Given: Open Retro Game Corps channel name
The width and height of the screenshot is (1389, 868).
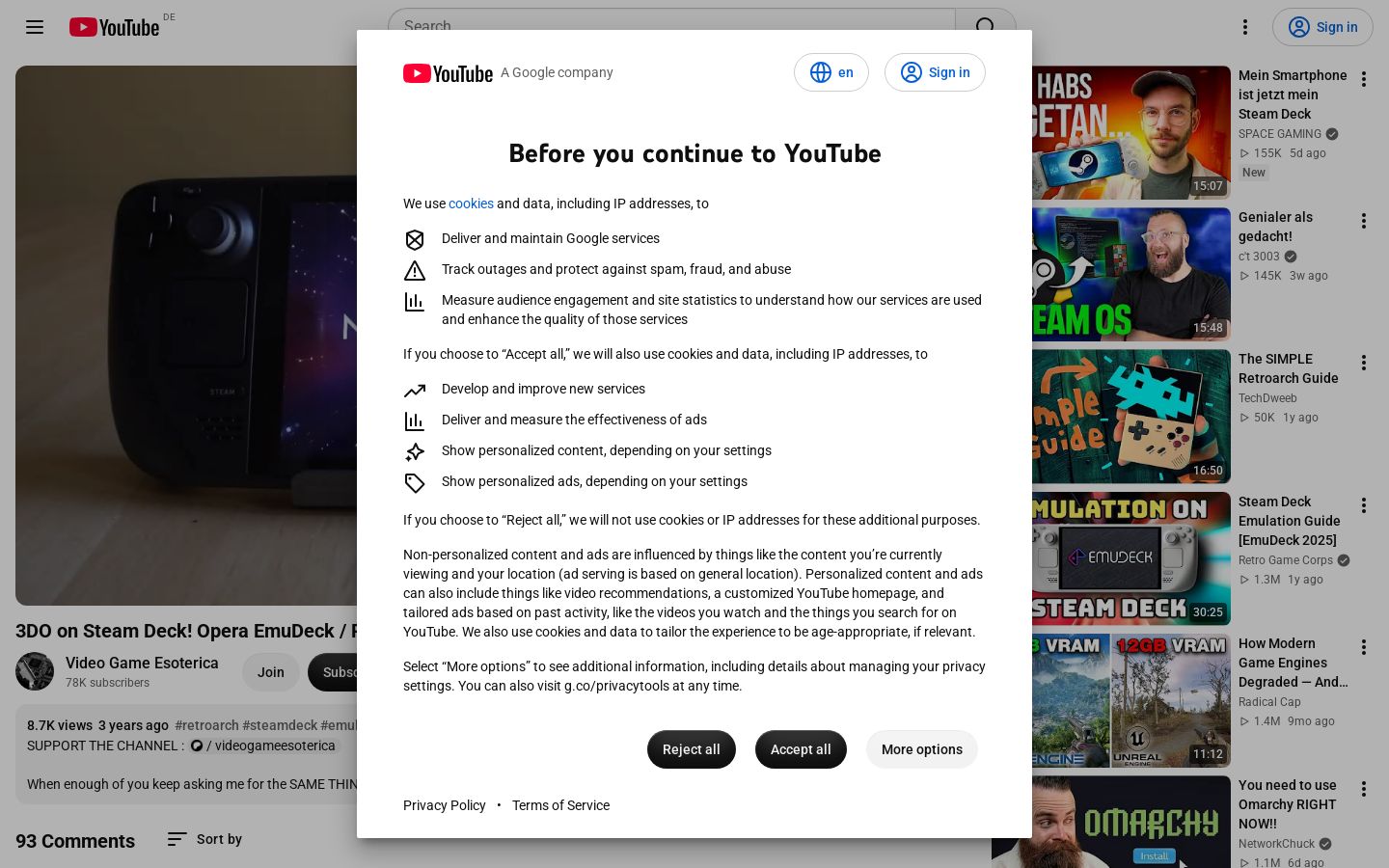Looking at the screenshot, I should coord(1286,560).
